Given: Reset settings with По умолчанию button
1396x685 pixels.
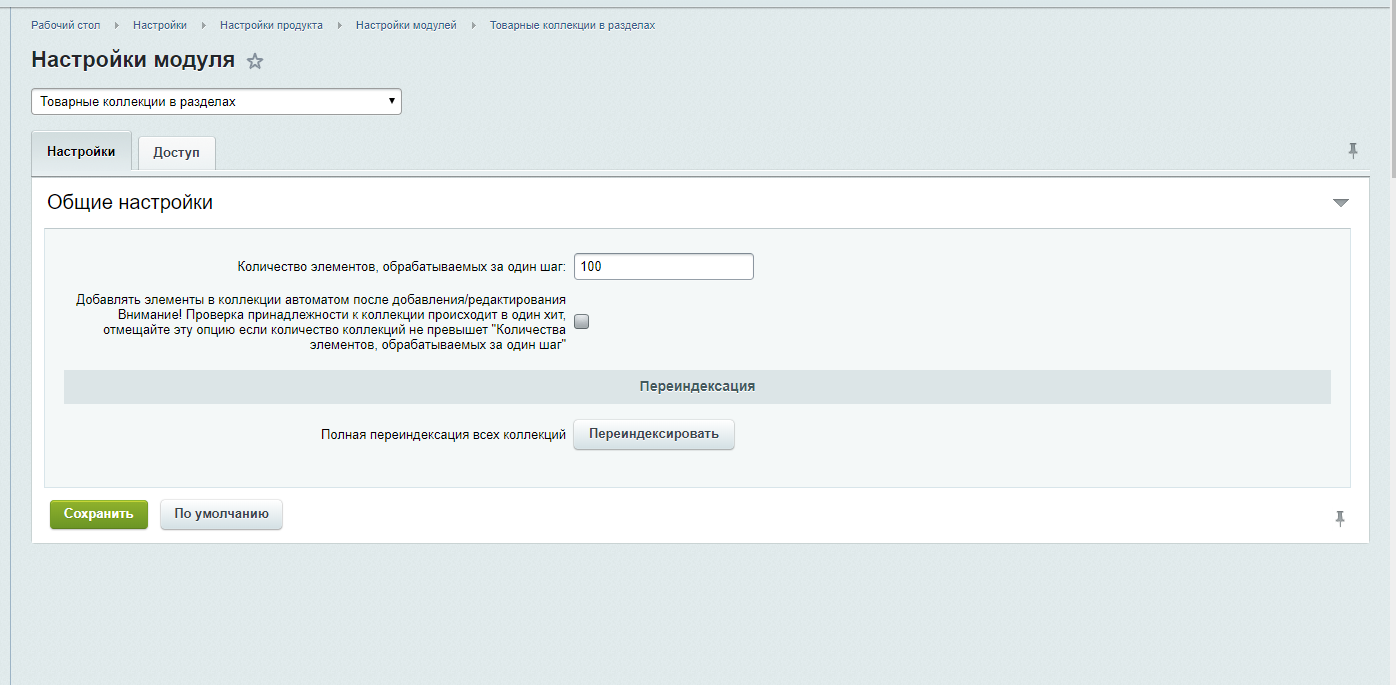Looking at the screenshot, I should (x=221, y=514).
